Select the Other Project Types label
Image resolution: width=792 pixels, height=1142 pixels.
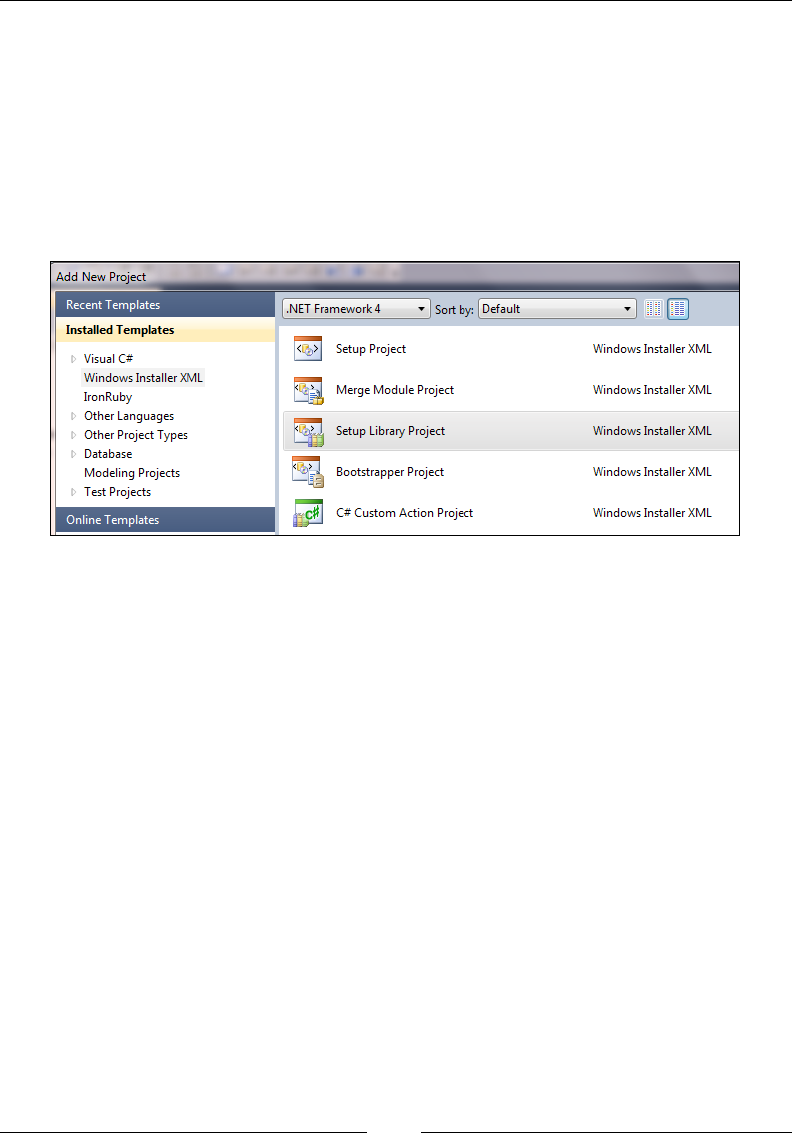[x=136, y=435]
